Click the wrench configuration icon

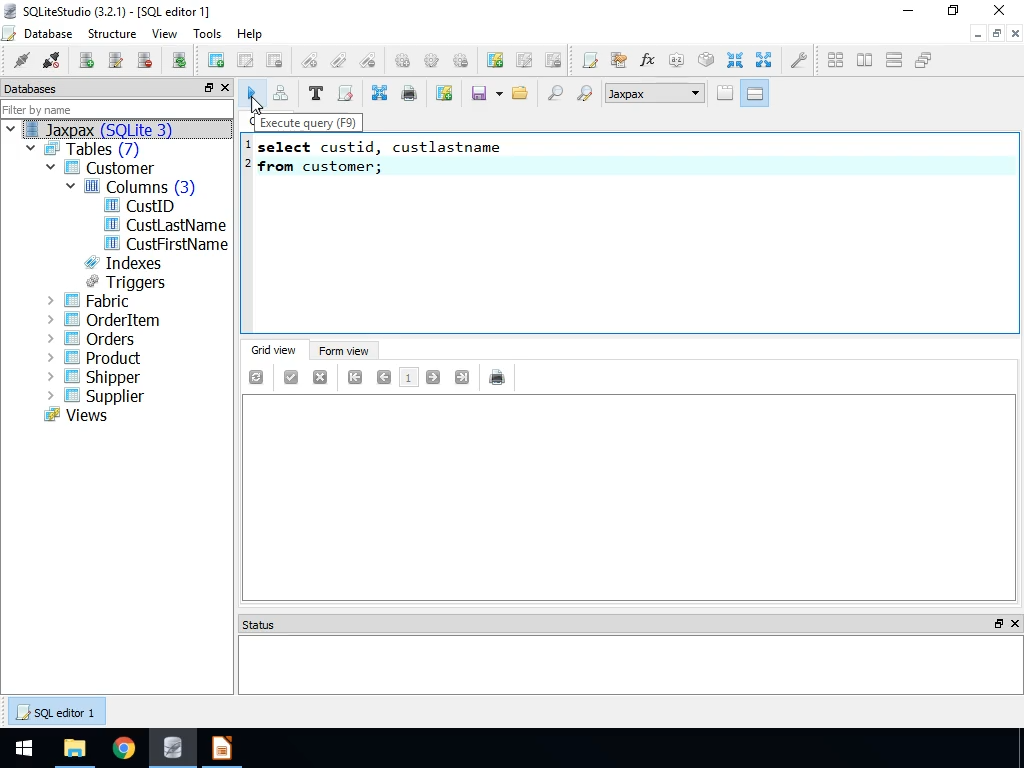798,60
